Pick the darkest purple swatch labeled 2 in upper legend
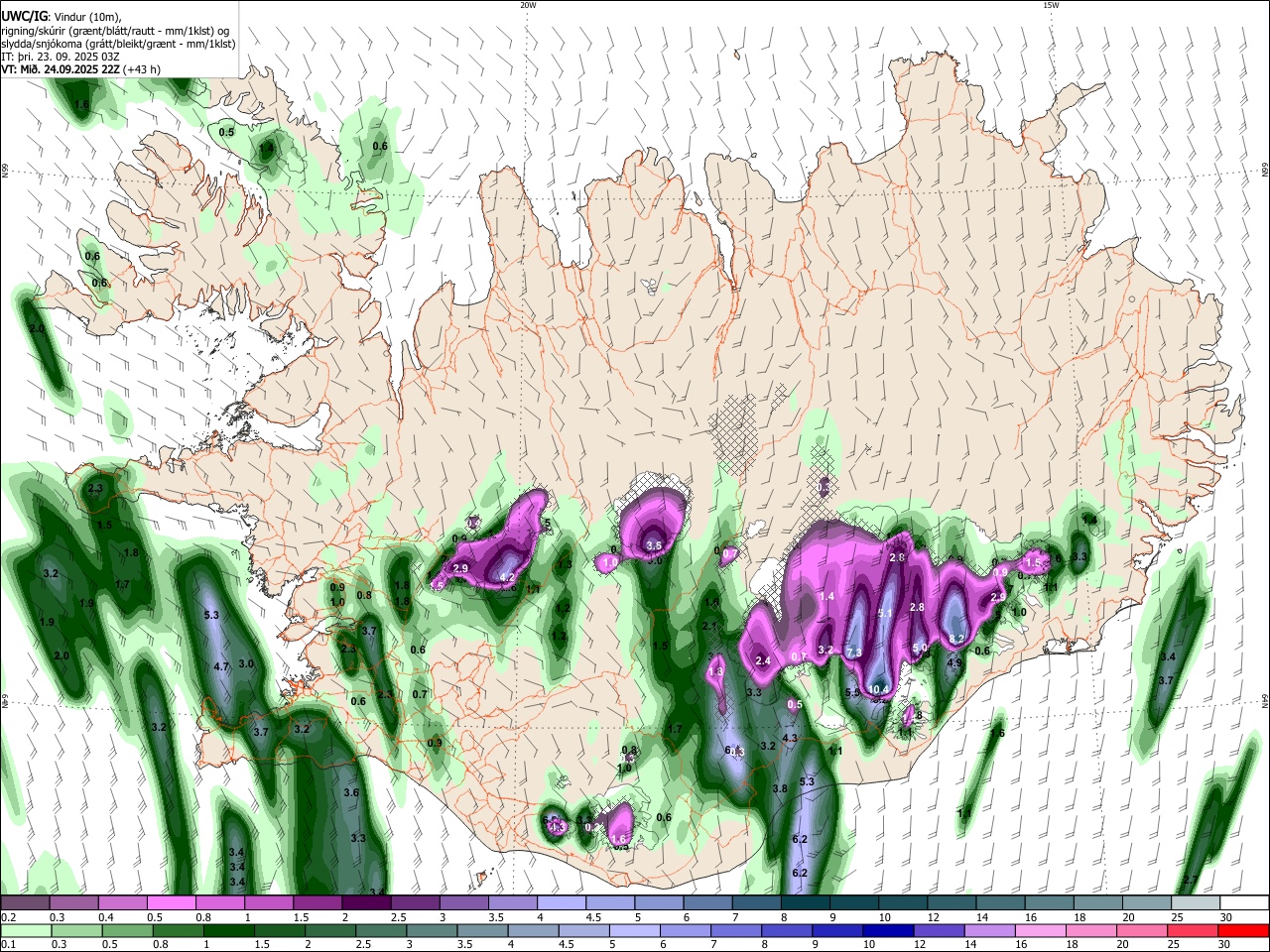The width and height of the screenshot is (1270, 952). click(365, 903)
